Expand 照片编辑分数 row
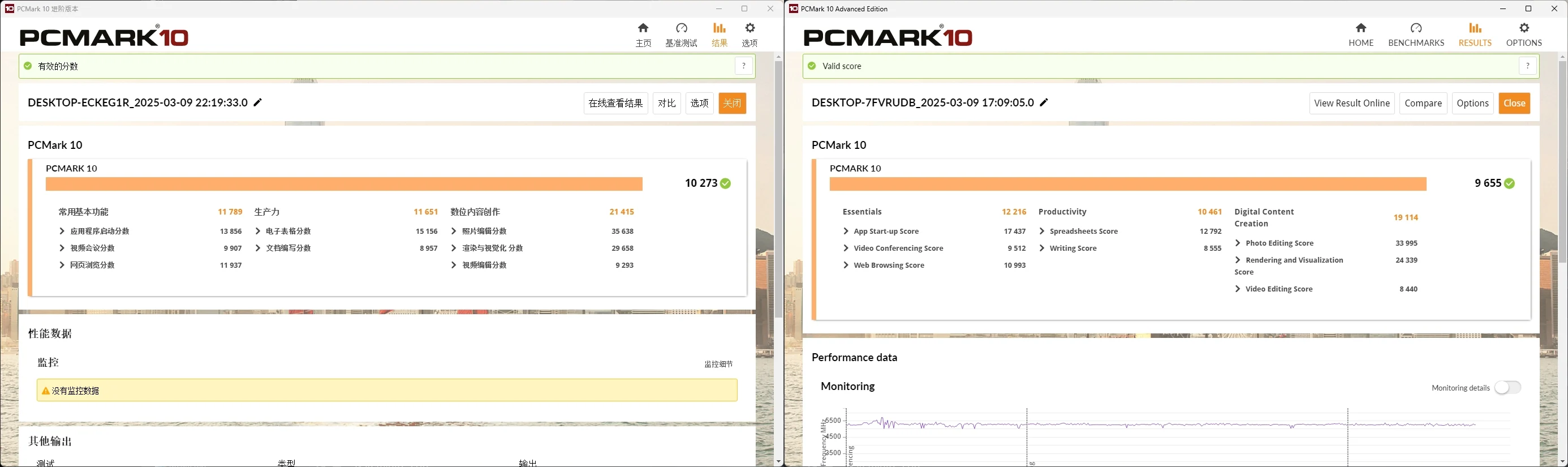Viewport: 1568px width, 467px height. [454, 232]
